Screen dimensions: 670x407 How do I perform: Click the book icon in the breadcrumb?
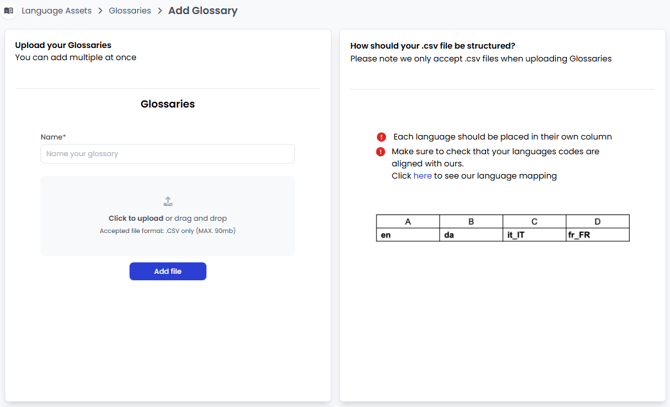click(x=9, y=11)
